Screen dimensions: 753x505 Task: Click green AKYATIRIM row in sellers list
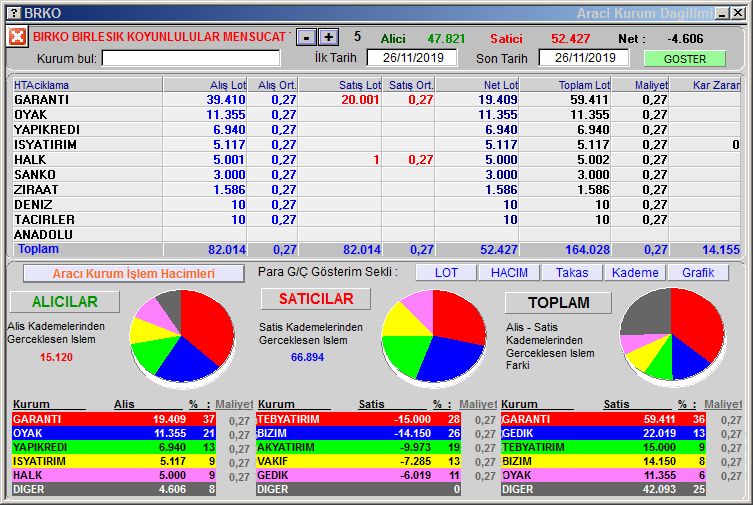(x=358, y=447)
